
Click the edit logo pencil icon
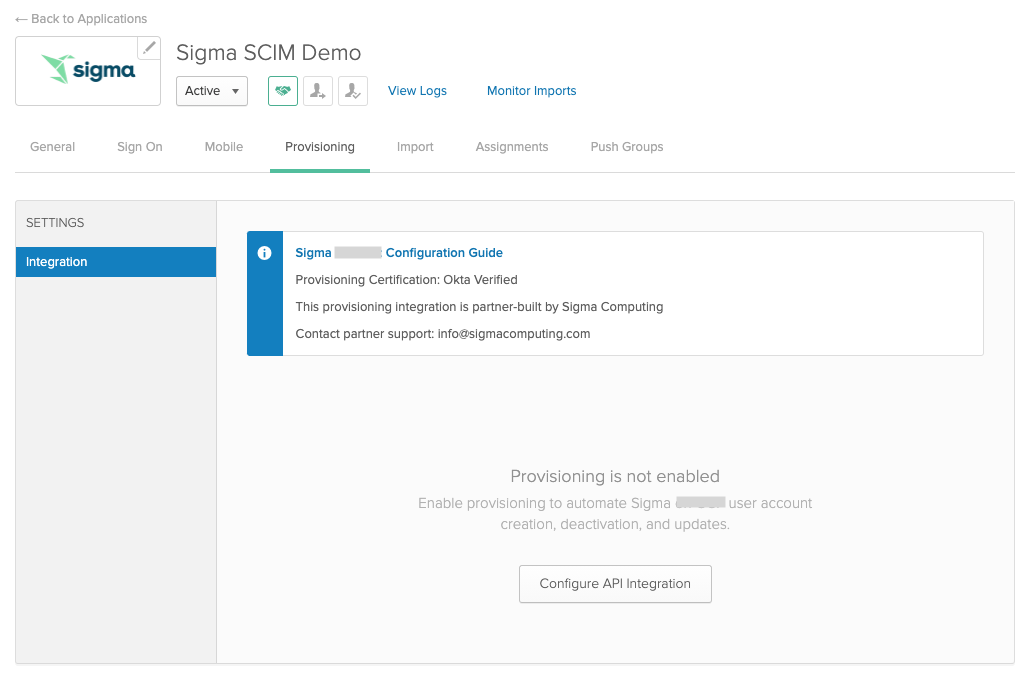point(149,48)
